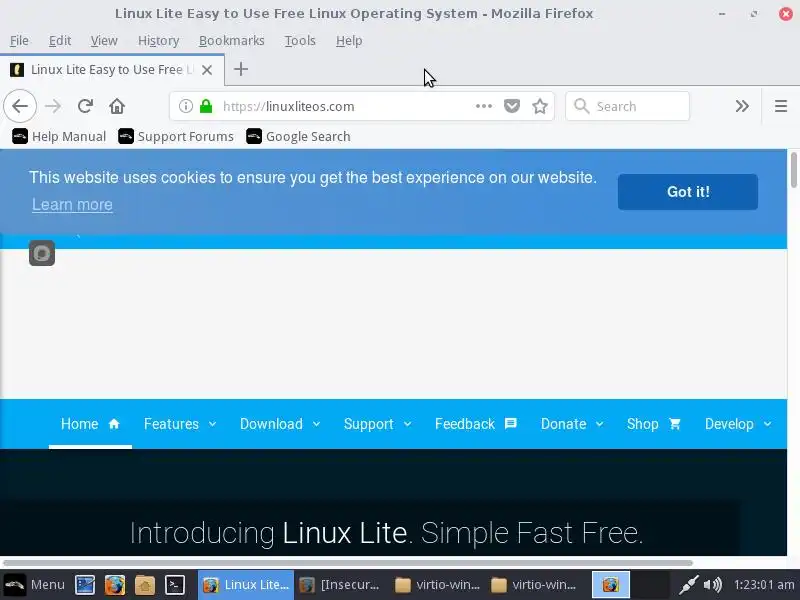Open the Bookmarks menu
This screenshot has width=800, height=600.
pyautogui.click(x=232, y=40)
